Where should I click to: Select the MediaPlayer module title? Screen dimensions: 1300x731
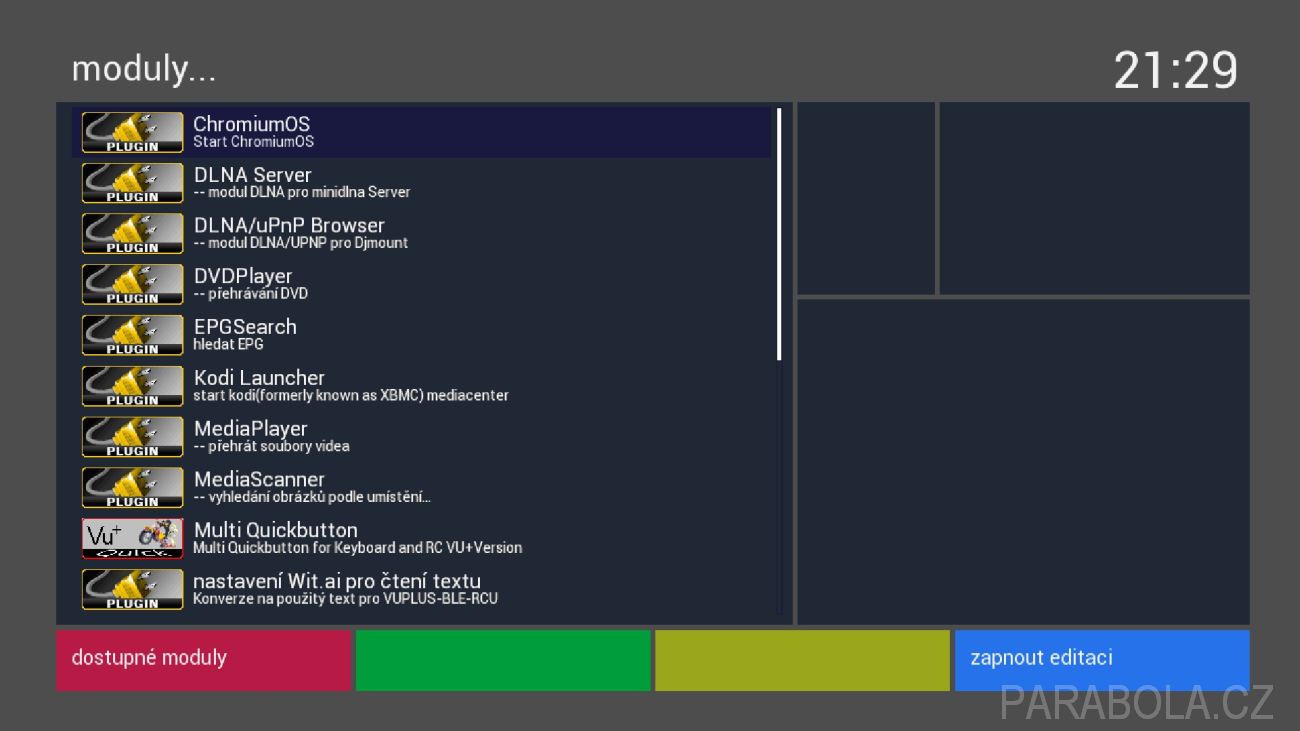tap(251, 429)
